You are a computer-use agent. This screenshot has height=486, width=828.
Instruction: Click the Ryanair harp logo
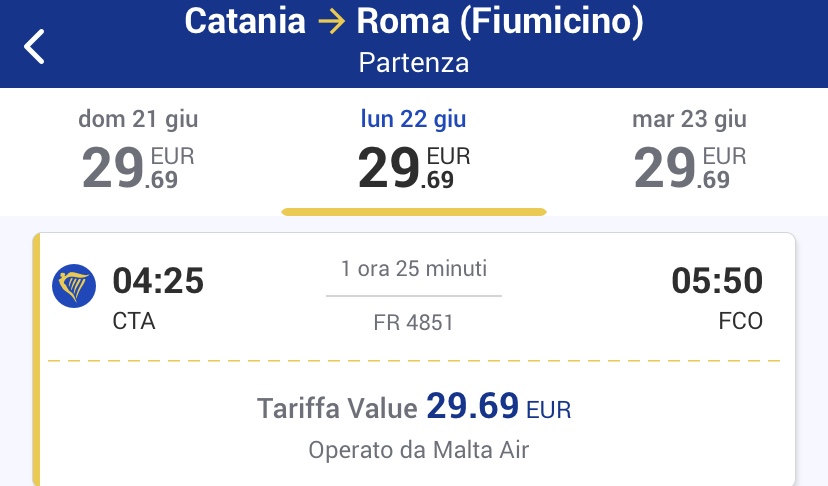click(73, 287)
